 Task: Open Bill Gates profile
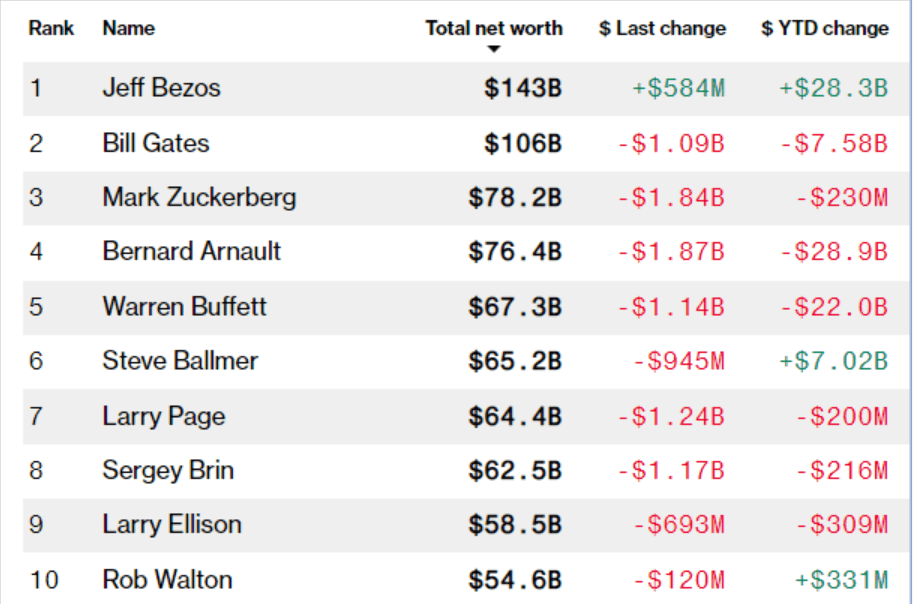coord(155,143)
